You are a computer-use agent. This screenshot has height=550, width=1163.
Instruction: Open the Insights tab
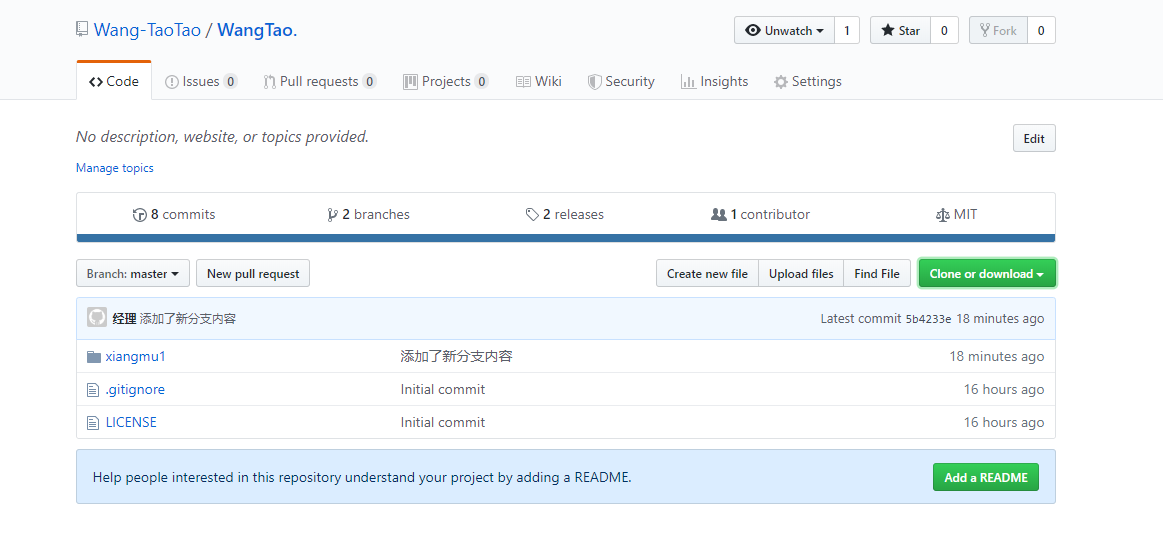tap(714, 82)
